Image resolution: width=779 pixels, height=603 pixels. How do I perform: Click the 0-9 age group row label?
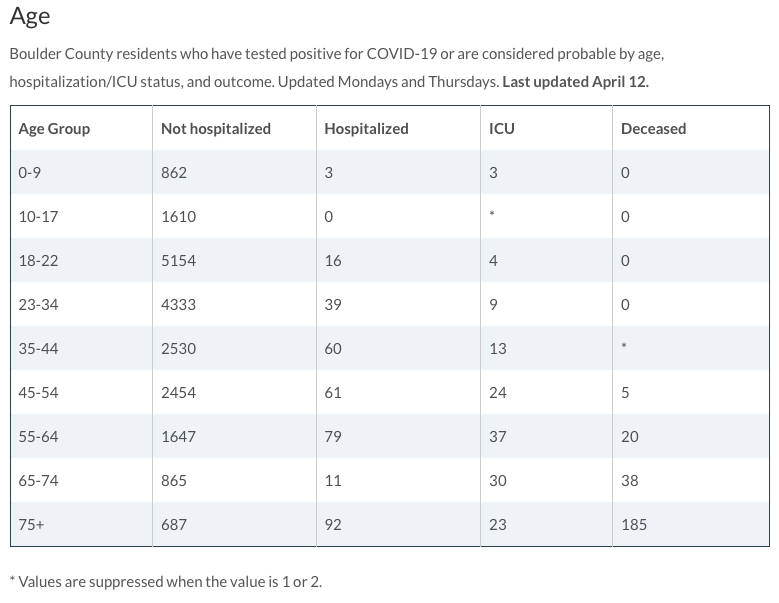click(x=30, y=173)
